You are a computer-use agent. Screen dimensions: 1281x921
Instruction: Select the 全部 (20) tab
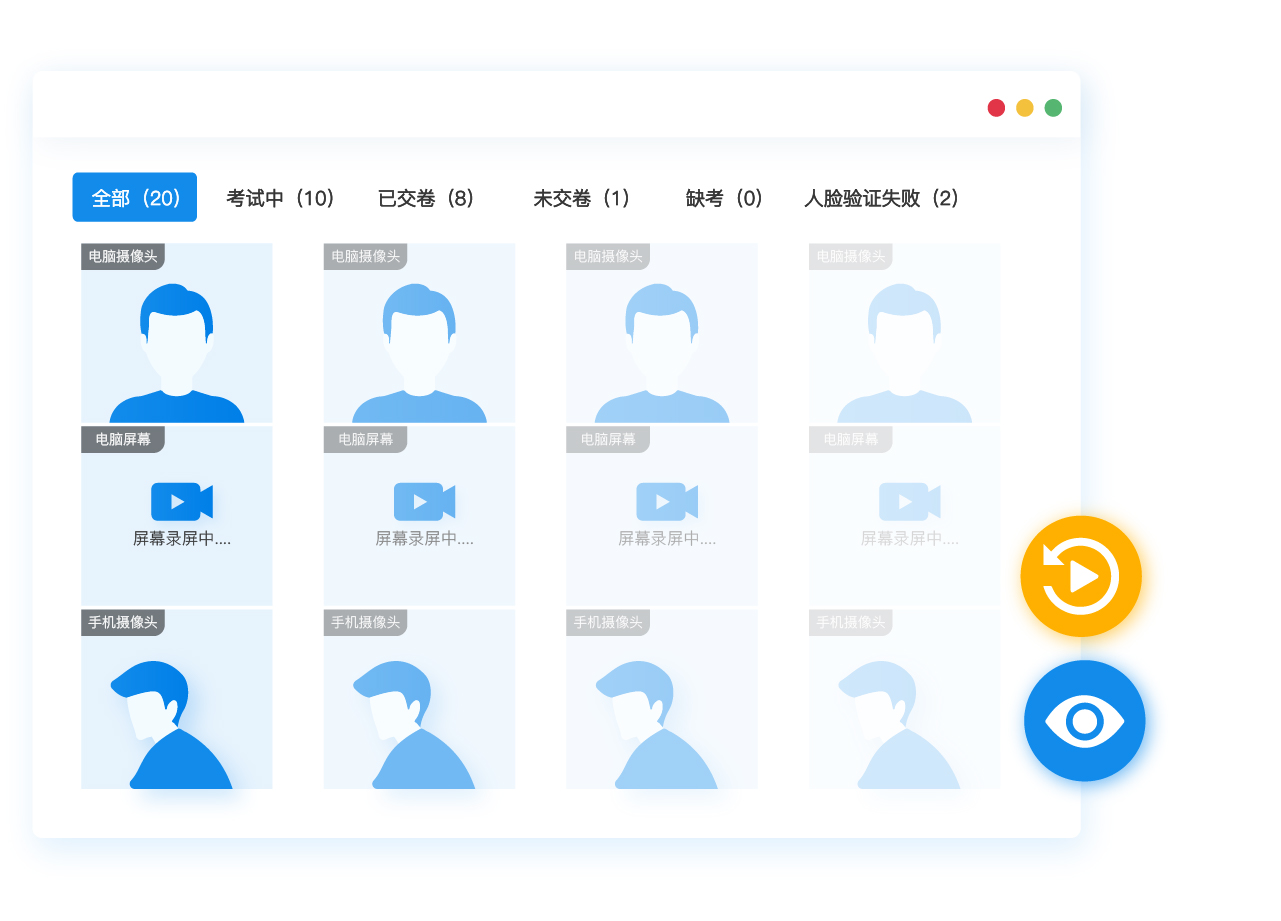click(135, 198)
